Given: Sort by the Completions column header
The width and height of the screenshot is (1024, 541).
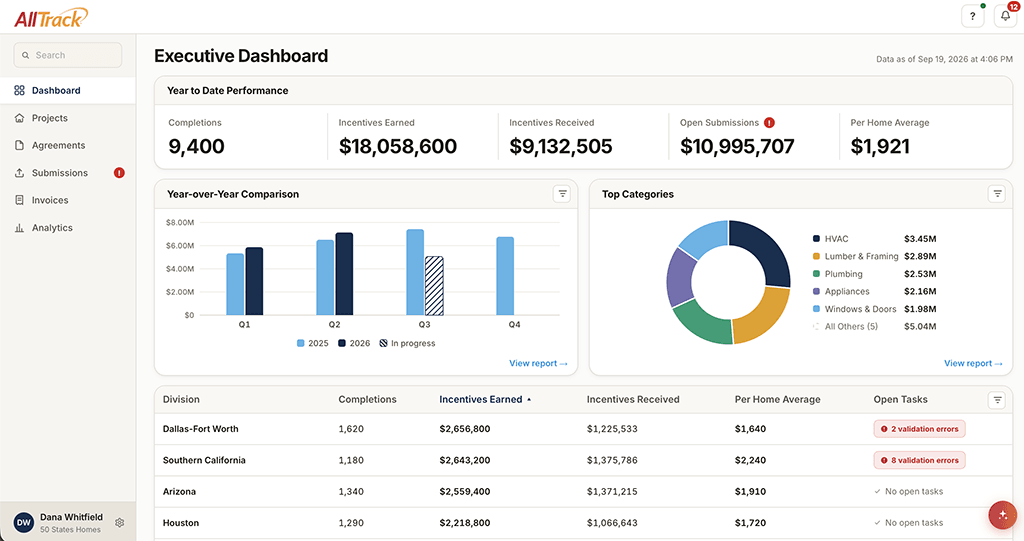Looking at the screenshot, I should [x=367, y=399].
